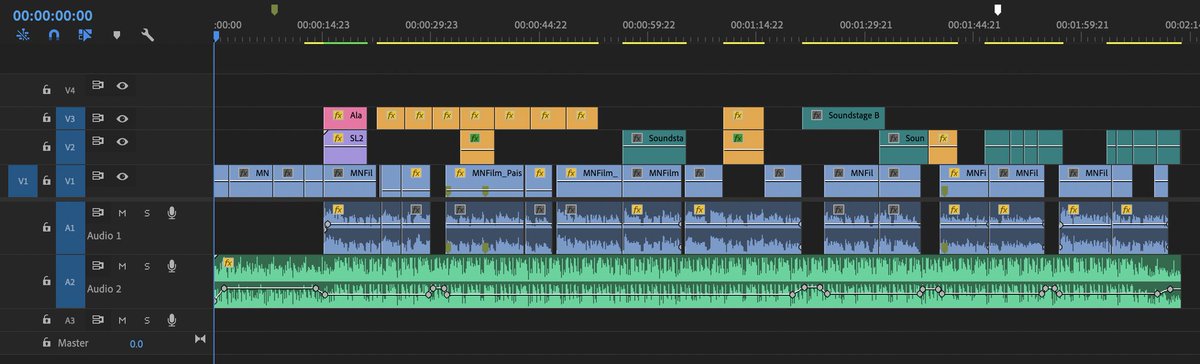
Task: Enable voice-over record on Audio 1
Action: [172, 212]
